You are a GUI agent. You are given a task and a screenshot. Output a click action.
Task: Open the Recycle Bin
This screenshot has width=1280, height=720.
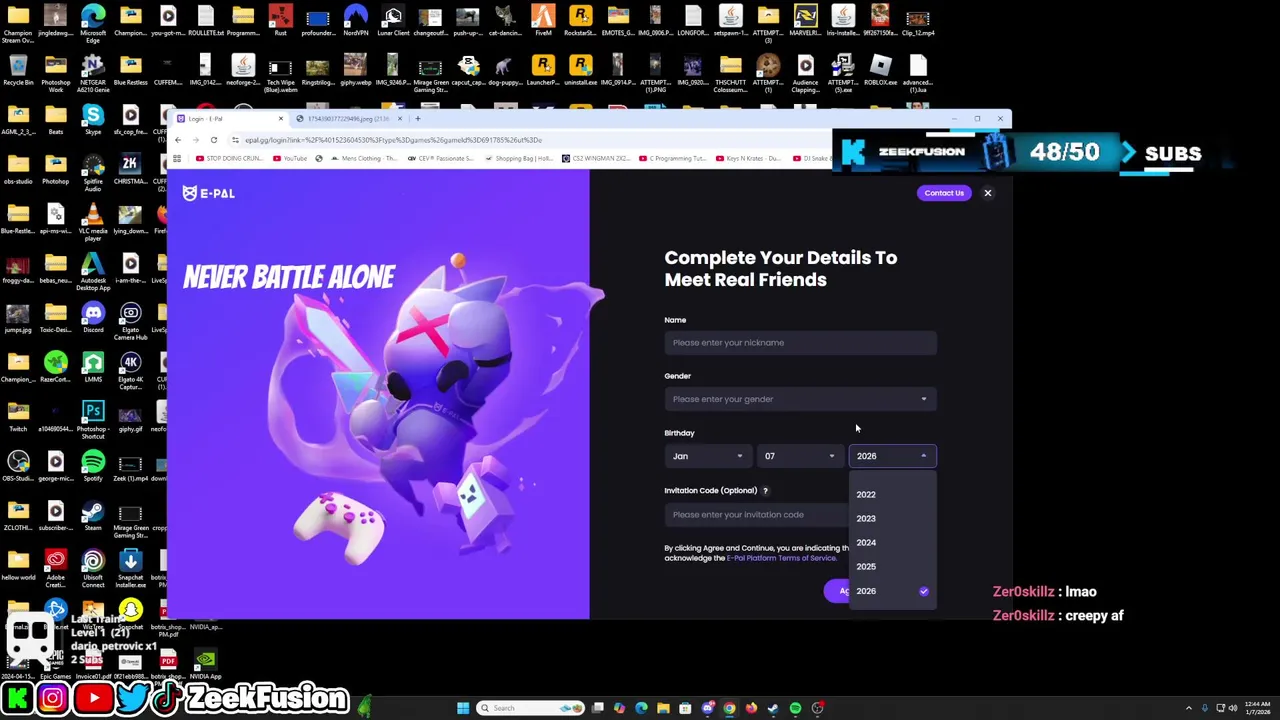point(18,70)
